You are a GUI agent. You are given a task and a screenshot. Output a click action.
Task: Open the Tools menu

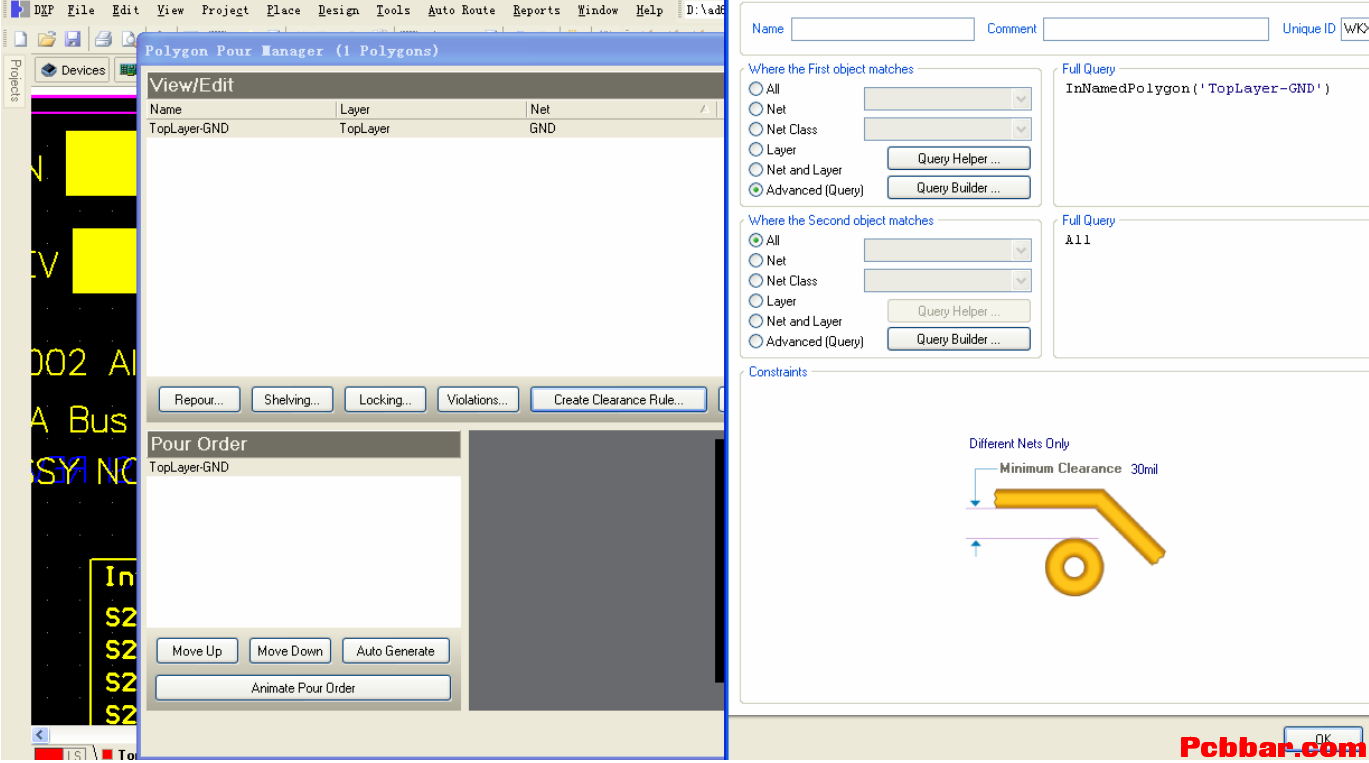pos(393,10)
